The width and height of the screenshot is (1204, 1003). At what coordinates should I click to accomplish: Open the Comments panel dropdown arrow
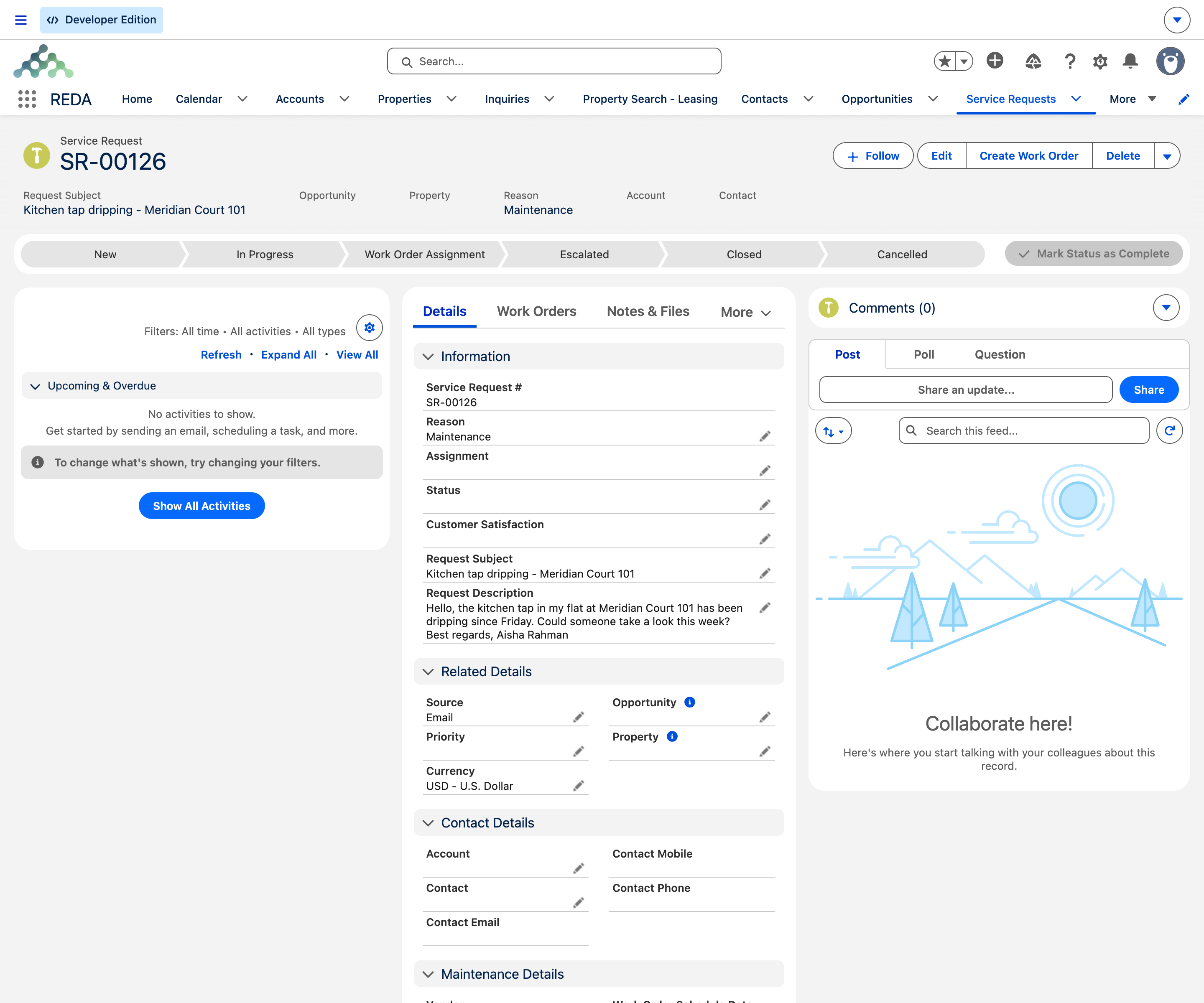click(x=1166, y=308)
